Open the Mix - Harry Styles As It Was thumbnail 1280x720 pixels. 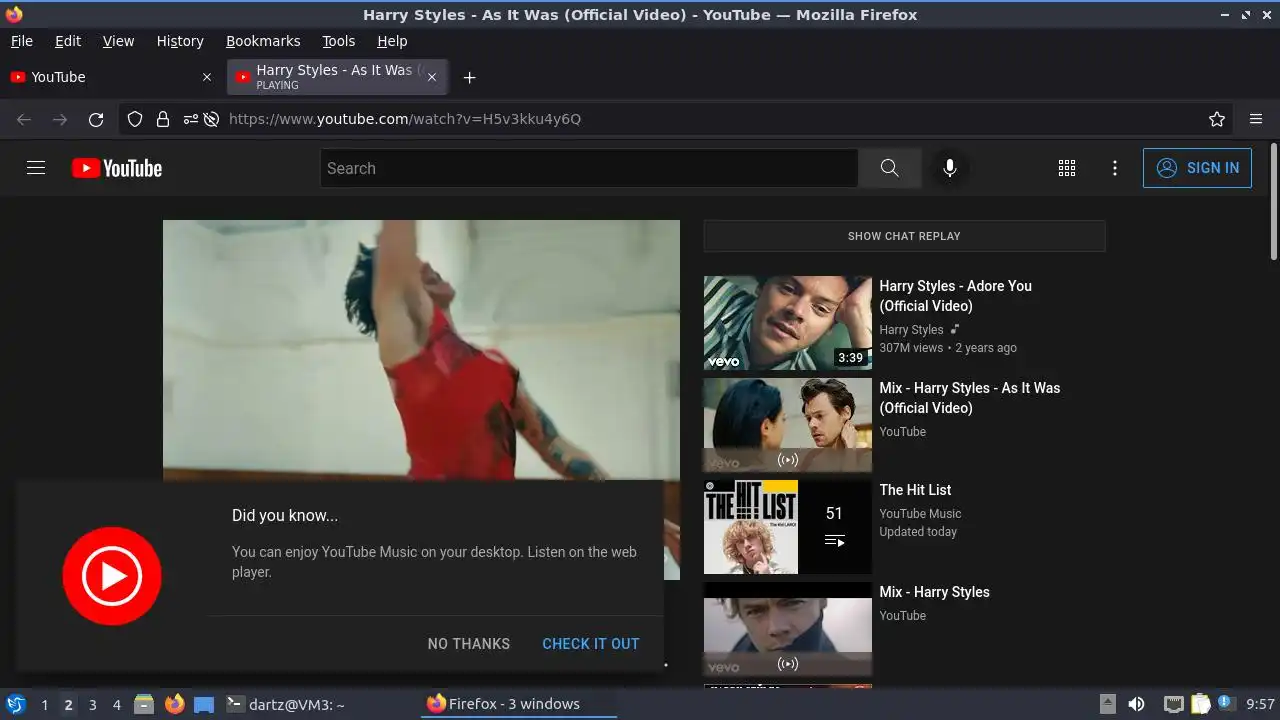[x=788, y=425]
